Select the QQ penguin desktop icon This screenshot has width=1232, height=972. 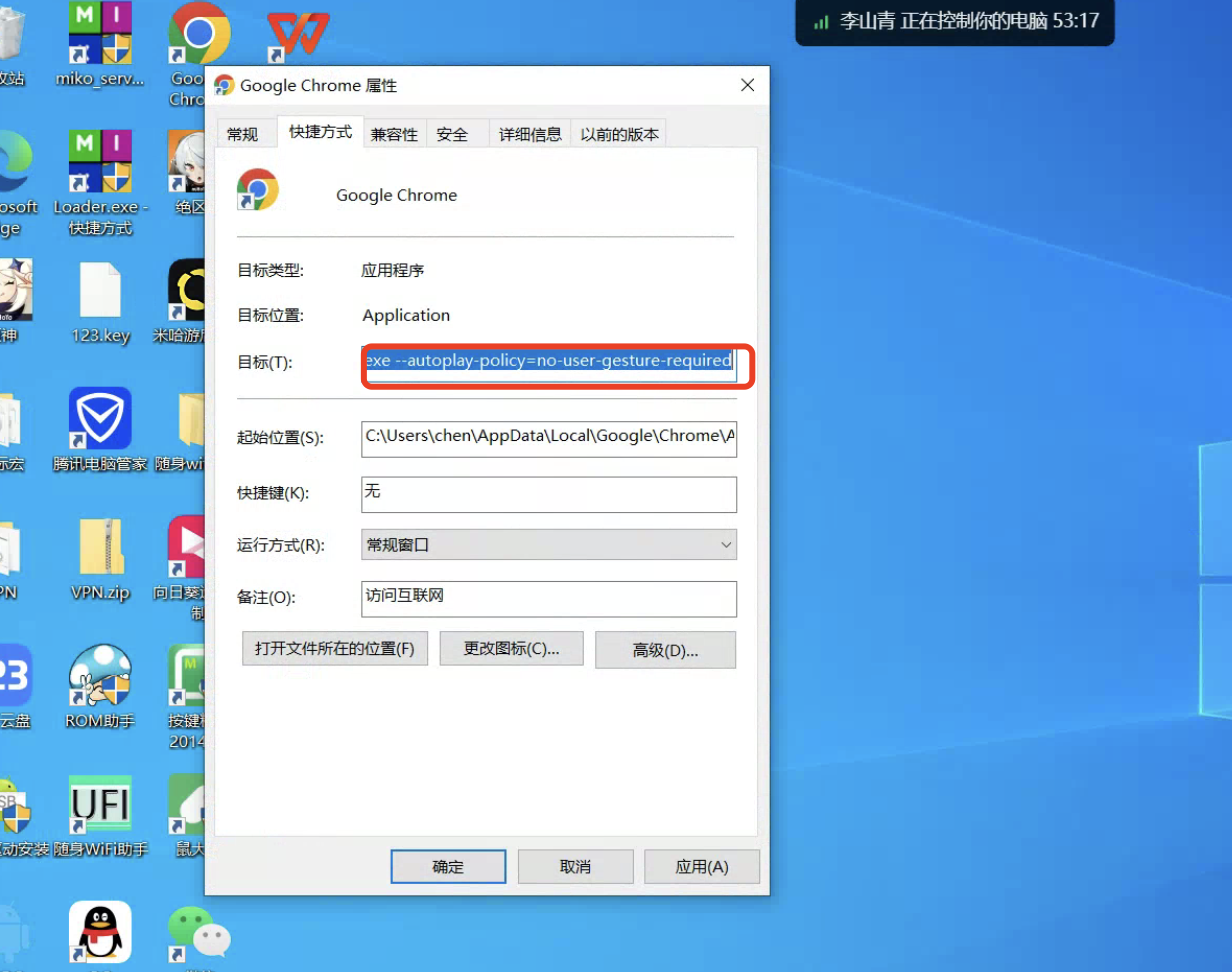point(100,932)
